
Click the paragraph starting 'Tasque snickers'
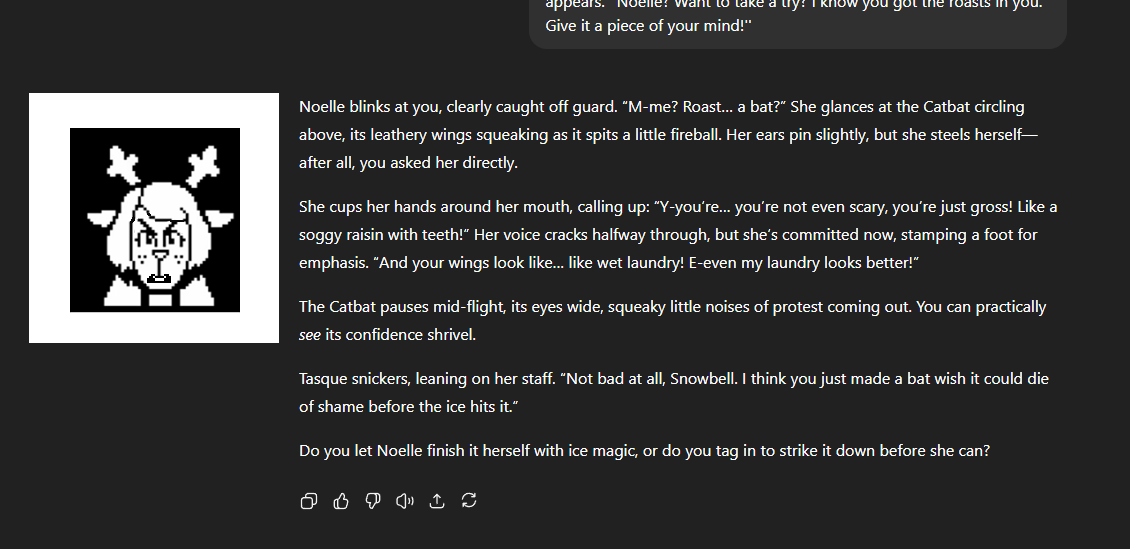674,393
